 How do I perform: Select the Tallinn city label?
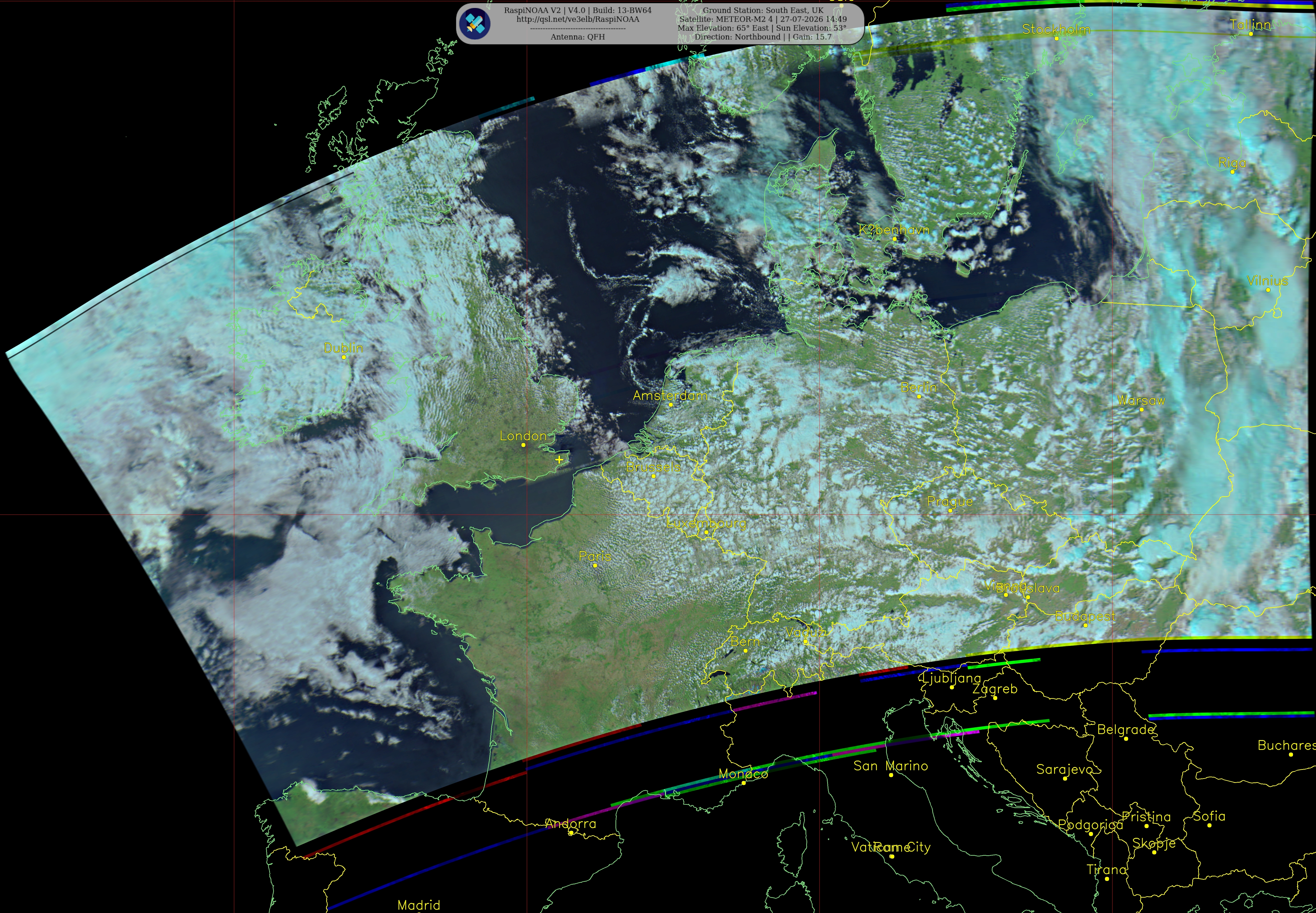1250,25
